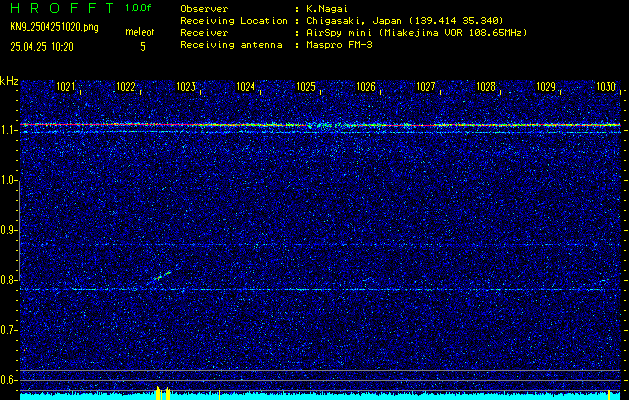Image resolution: width=629 pixels, height=400 pixels.
Task: Click the Receiver label
Action: click(204, 33)
